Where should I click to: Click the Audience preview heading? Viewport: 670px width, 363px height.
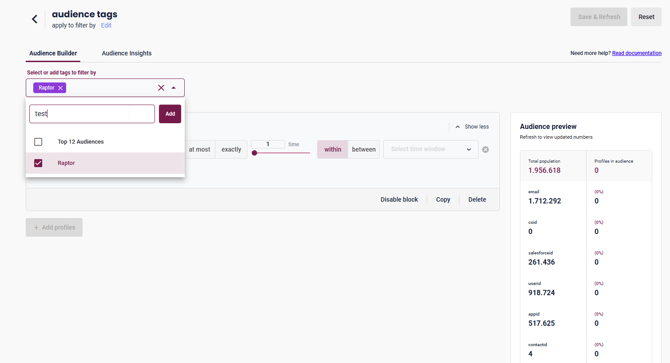pyautogui.click(x=548, y=126)
